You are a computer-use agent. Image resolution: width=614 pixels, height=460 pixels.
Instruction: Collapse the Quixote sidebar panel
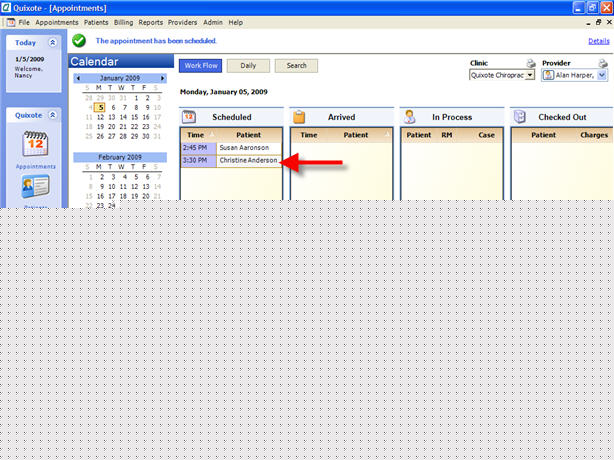click(x=52, y=115)
